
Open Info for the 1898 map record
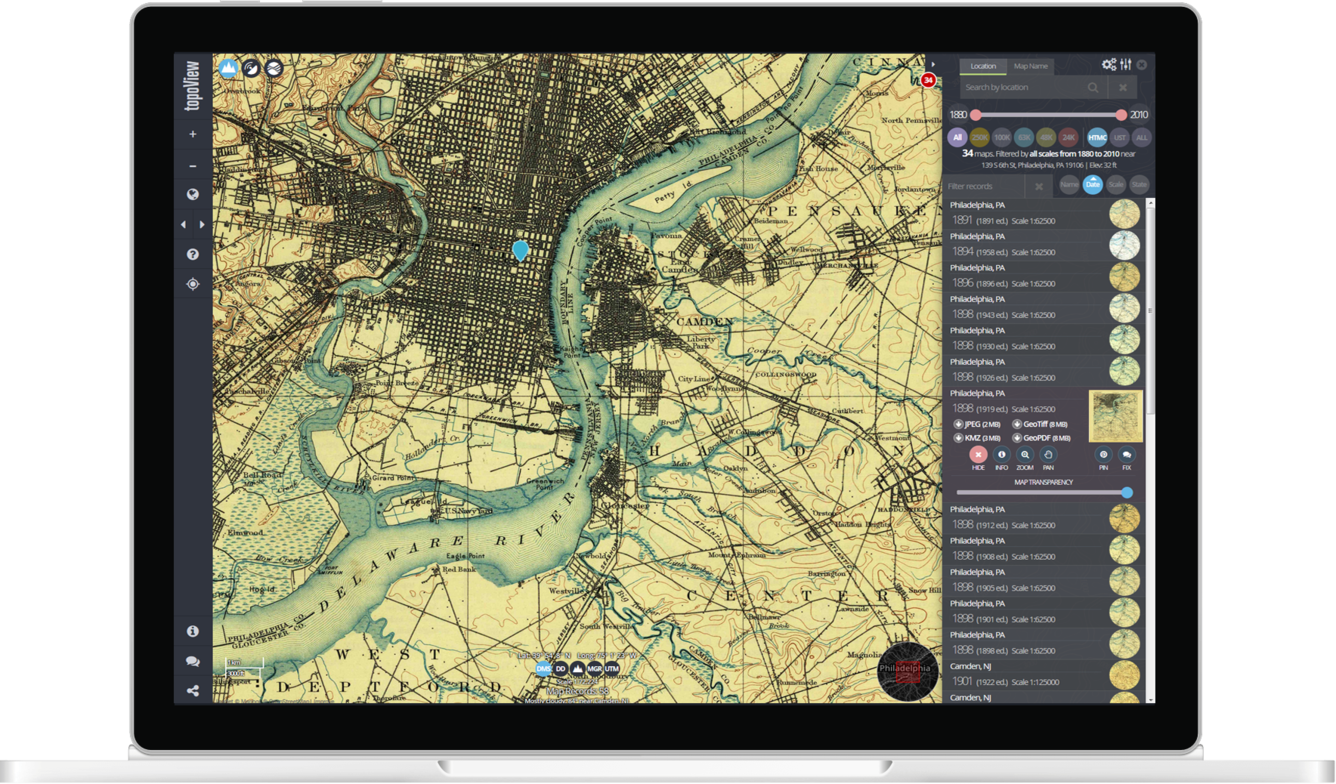coord(1002,454)
